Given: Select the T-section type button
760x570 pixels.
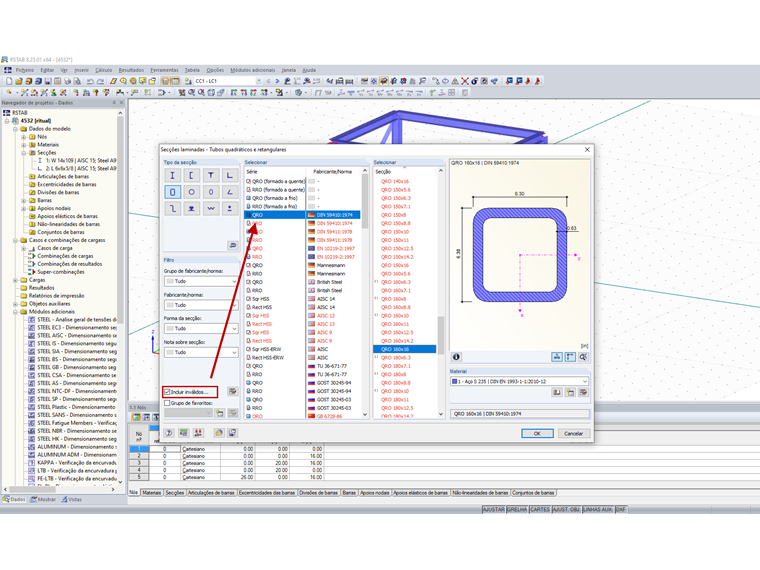Looking at the screenshot, I should pos(211,175).
